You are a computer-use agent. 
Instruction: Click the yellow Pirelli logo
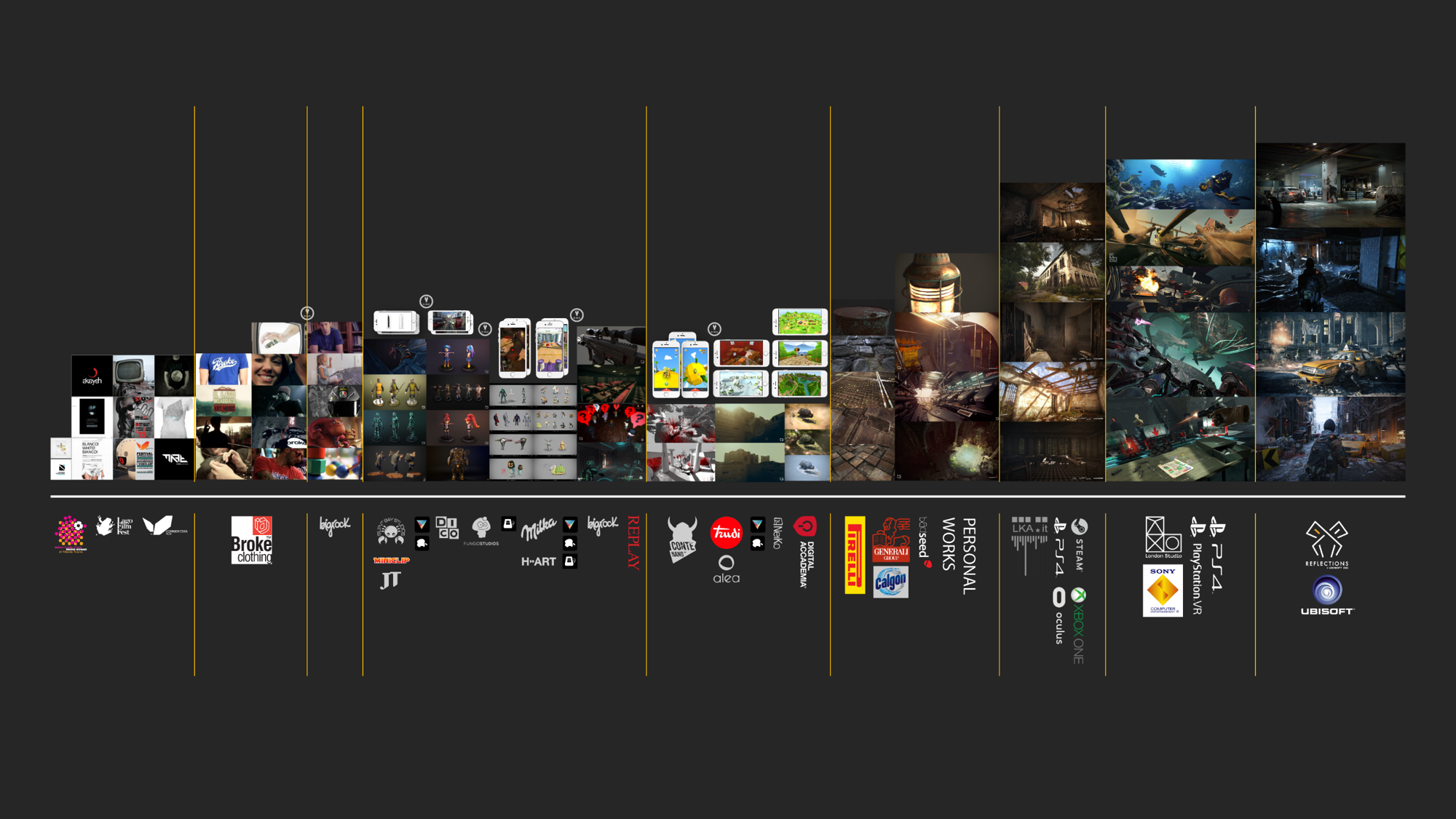pyautogui.click(x=855, y=555)
